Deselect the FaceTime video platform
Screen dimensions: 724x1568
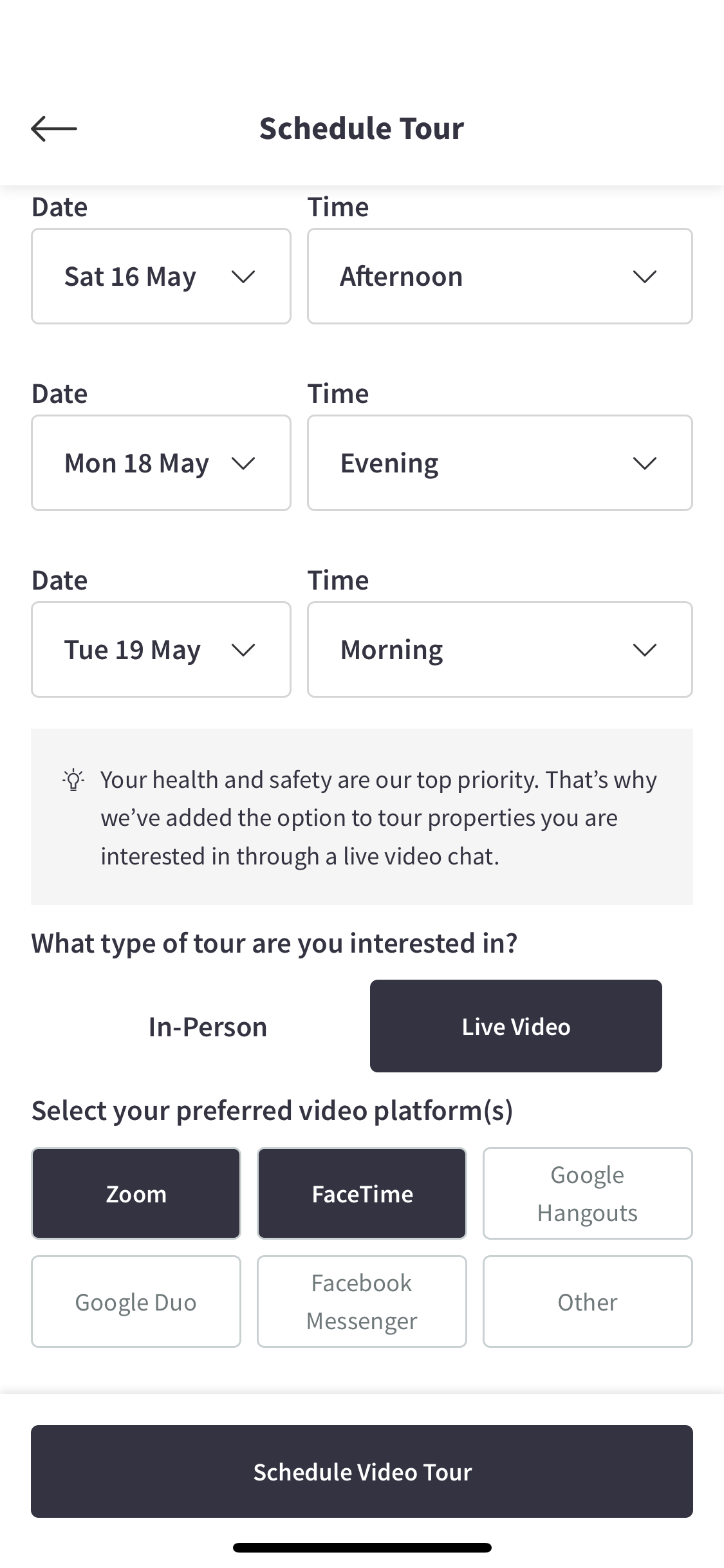pos(362,1193)
